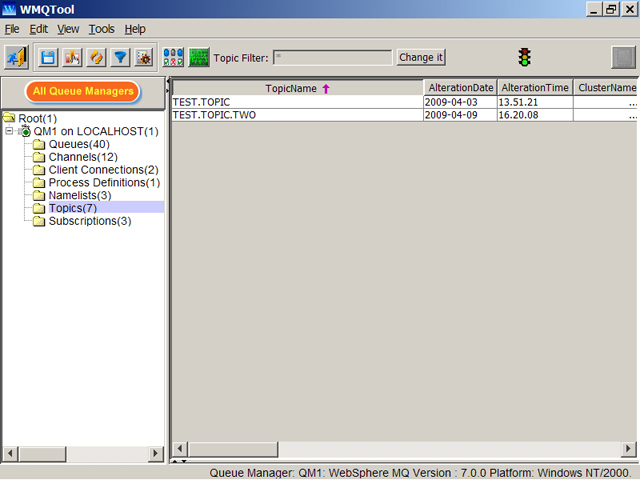This screenshot has width=640, height=480.
Task: Click the Client Connections folder icon
Action: tap(39, 169)
